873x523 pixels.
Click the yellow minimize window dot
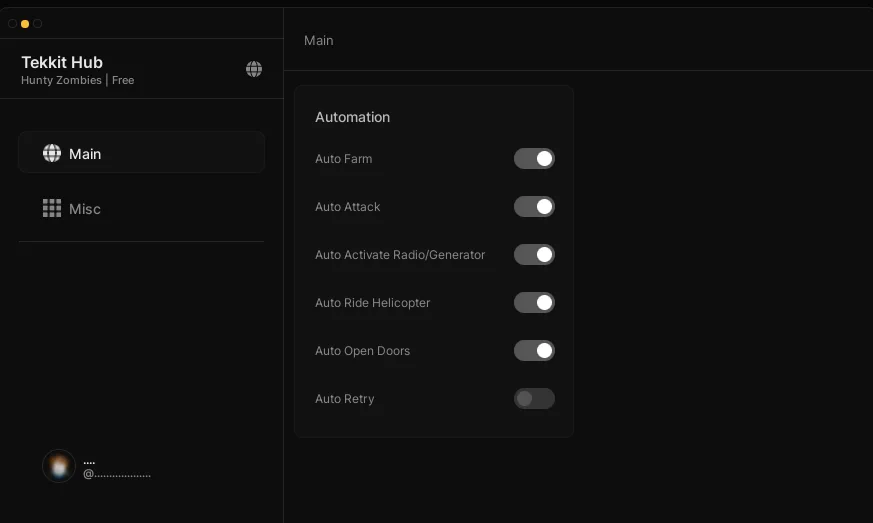pyautogui.click(x=24, y=24)
